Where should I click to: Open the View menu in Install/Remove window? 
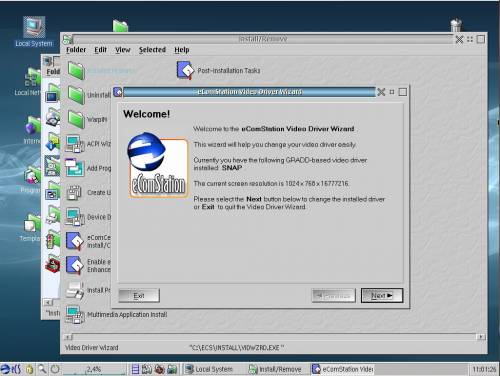123,50
